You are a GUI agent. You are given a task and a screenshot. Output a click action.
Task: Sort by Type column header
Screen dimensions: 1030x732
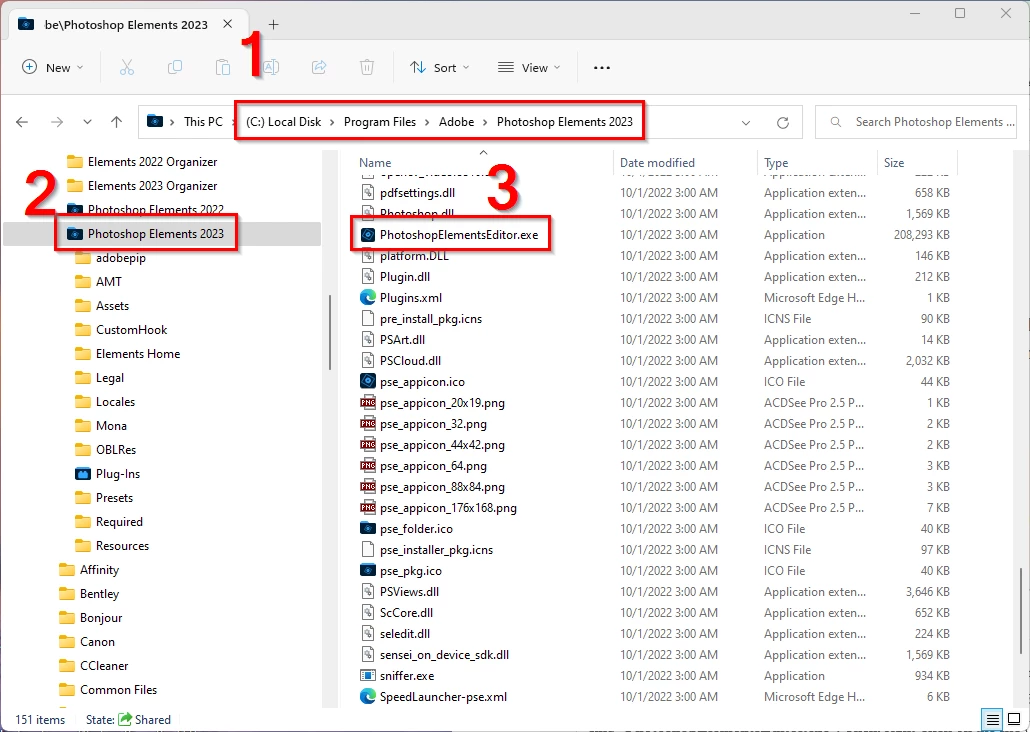pos(776,163)
